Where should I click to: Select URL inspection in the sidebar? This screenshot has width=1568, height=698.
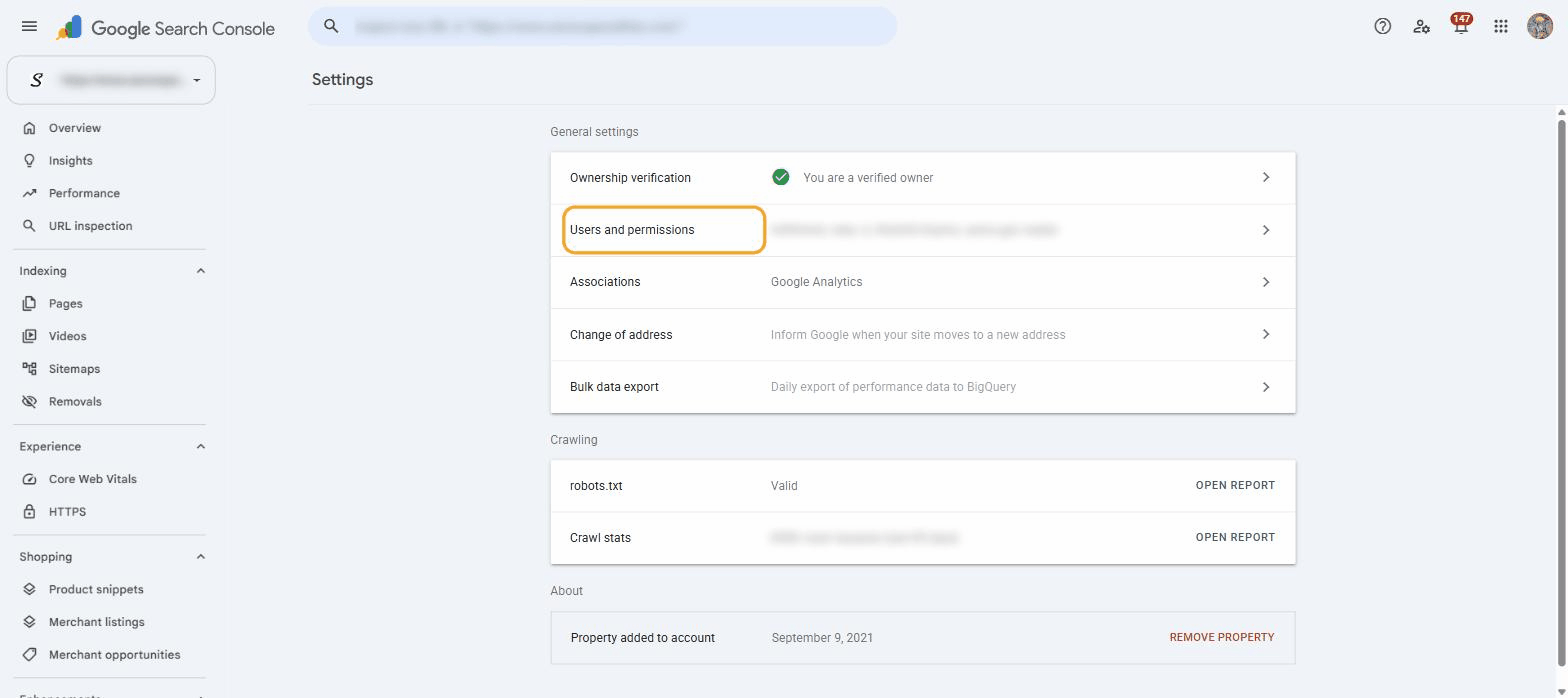90,226
